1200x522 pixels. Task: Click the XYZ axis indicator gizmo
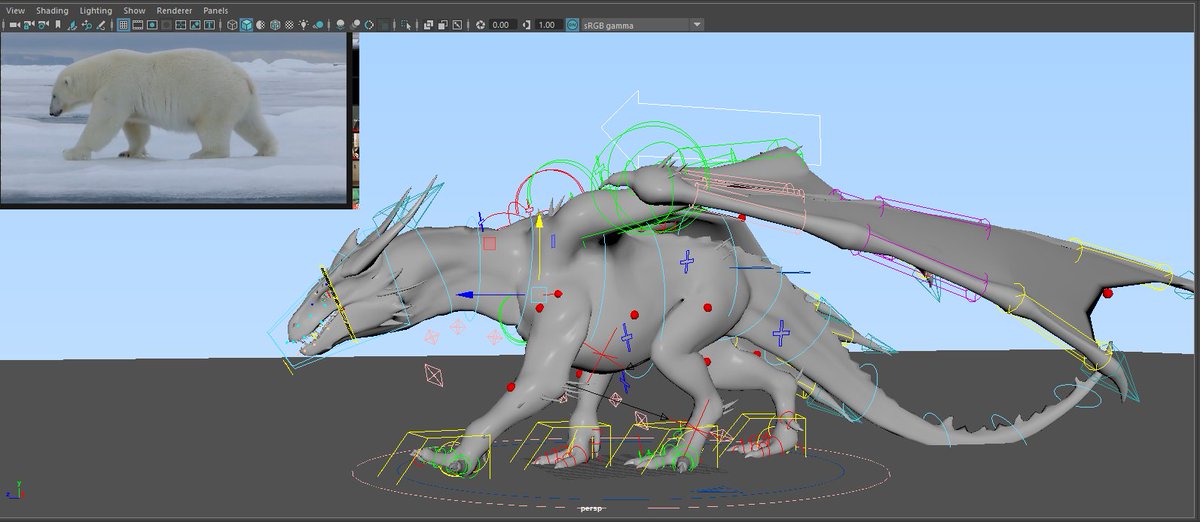[17, 492]
